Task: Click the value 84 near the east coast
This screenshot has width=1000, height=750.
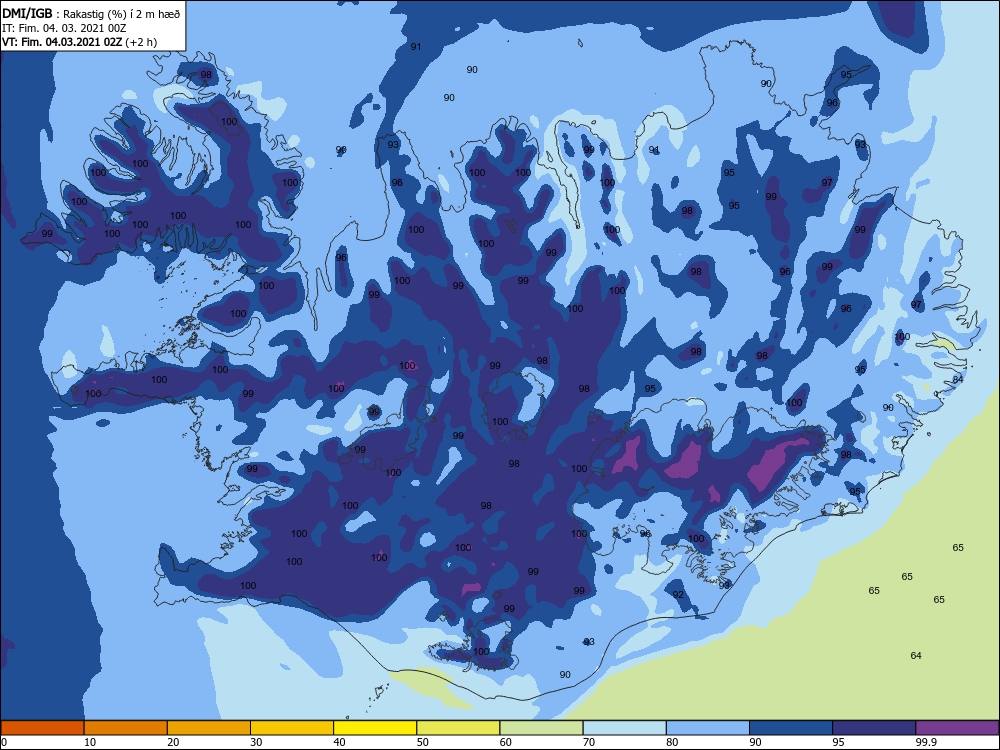Action: (958, 379)
